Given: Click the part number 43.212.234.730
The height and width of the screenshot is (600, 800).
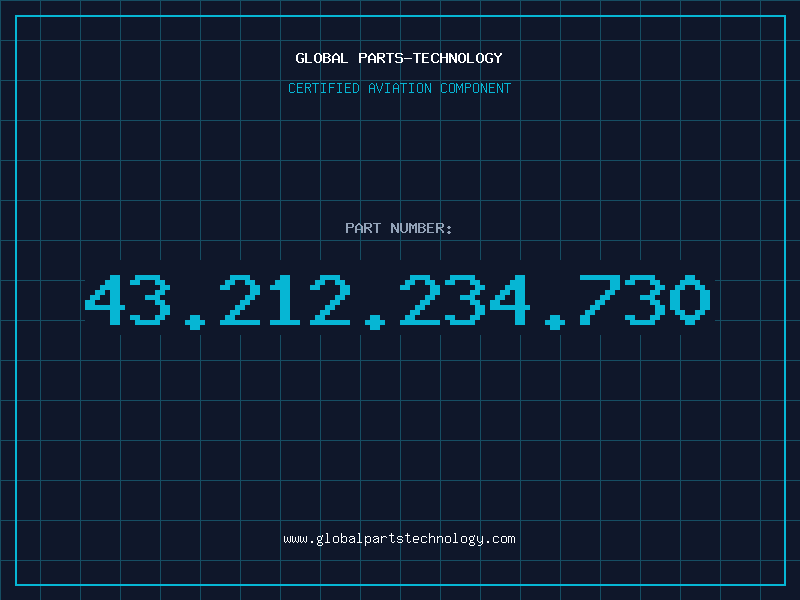Looking at the screenshot, I should coord(397,301).
